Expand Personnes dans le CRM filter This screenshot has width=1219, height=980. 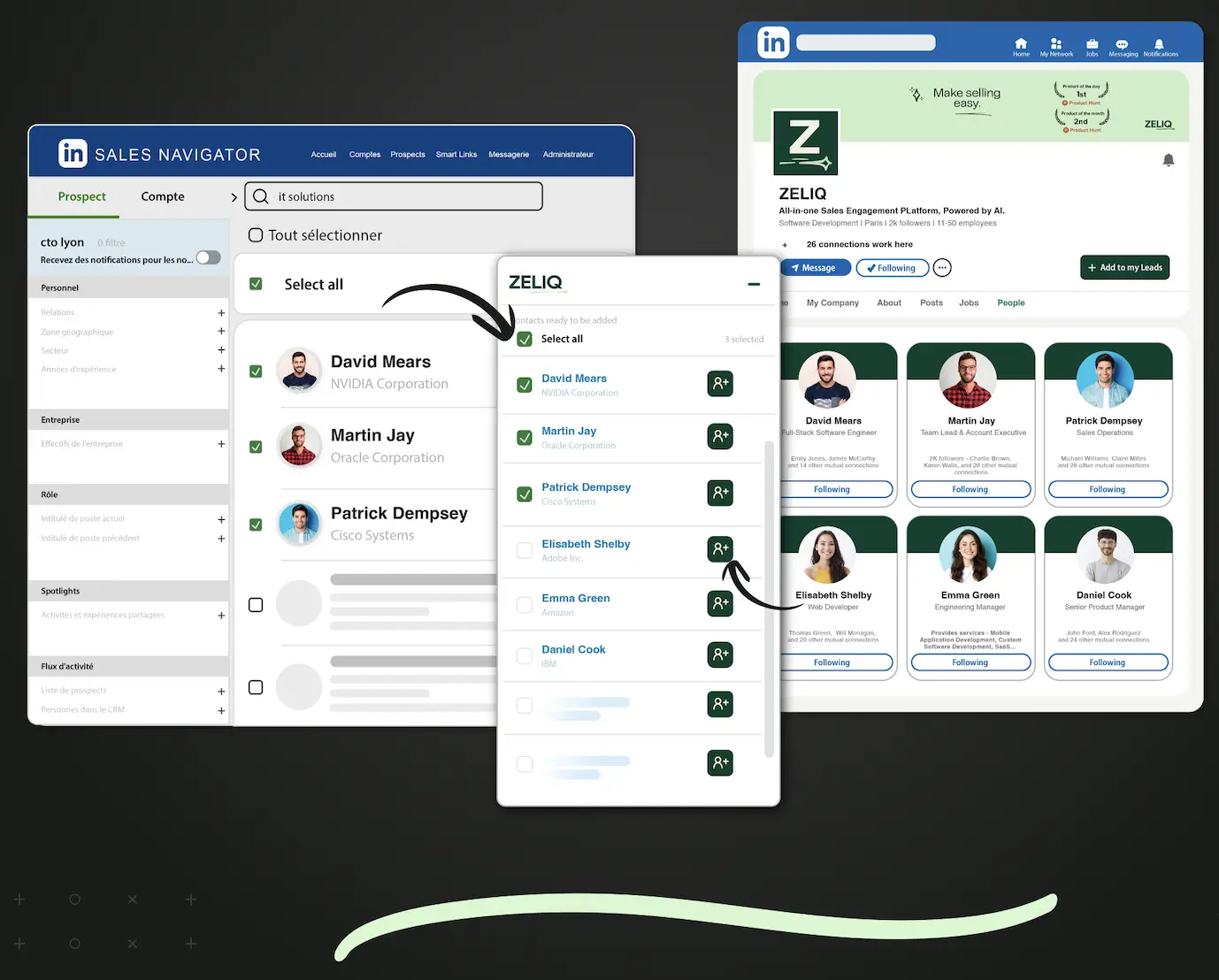click(221, 710)
